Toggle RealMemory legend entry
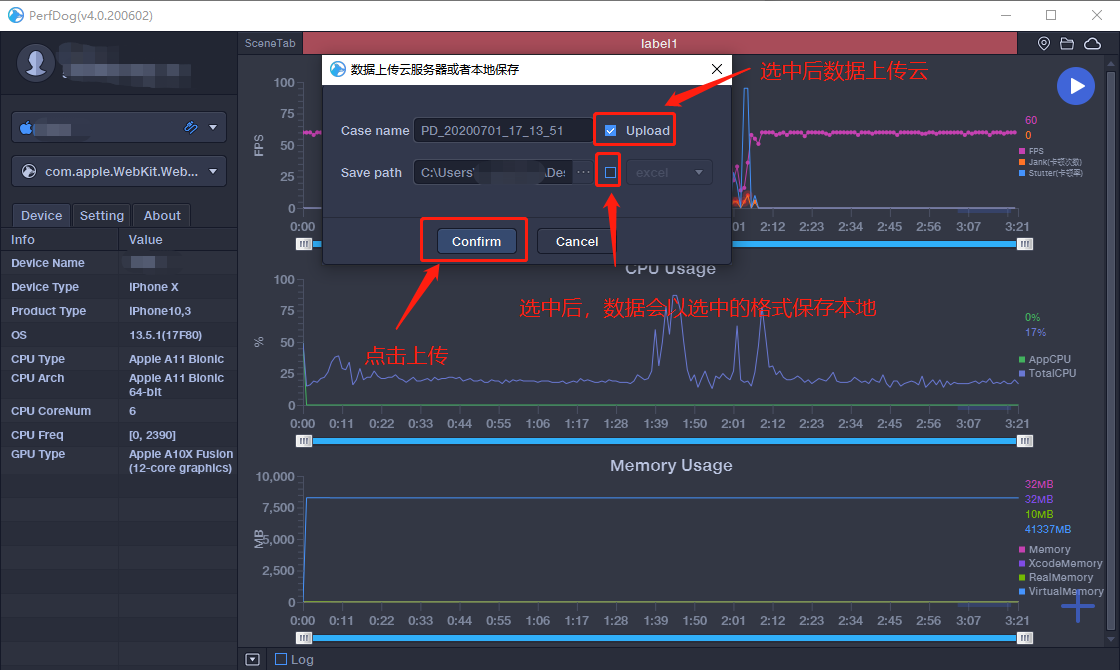 coord(1056,577)
